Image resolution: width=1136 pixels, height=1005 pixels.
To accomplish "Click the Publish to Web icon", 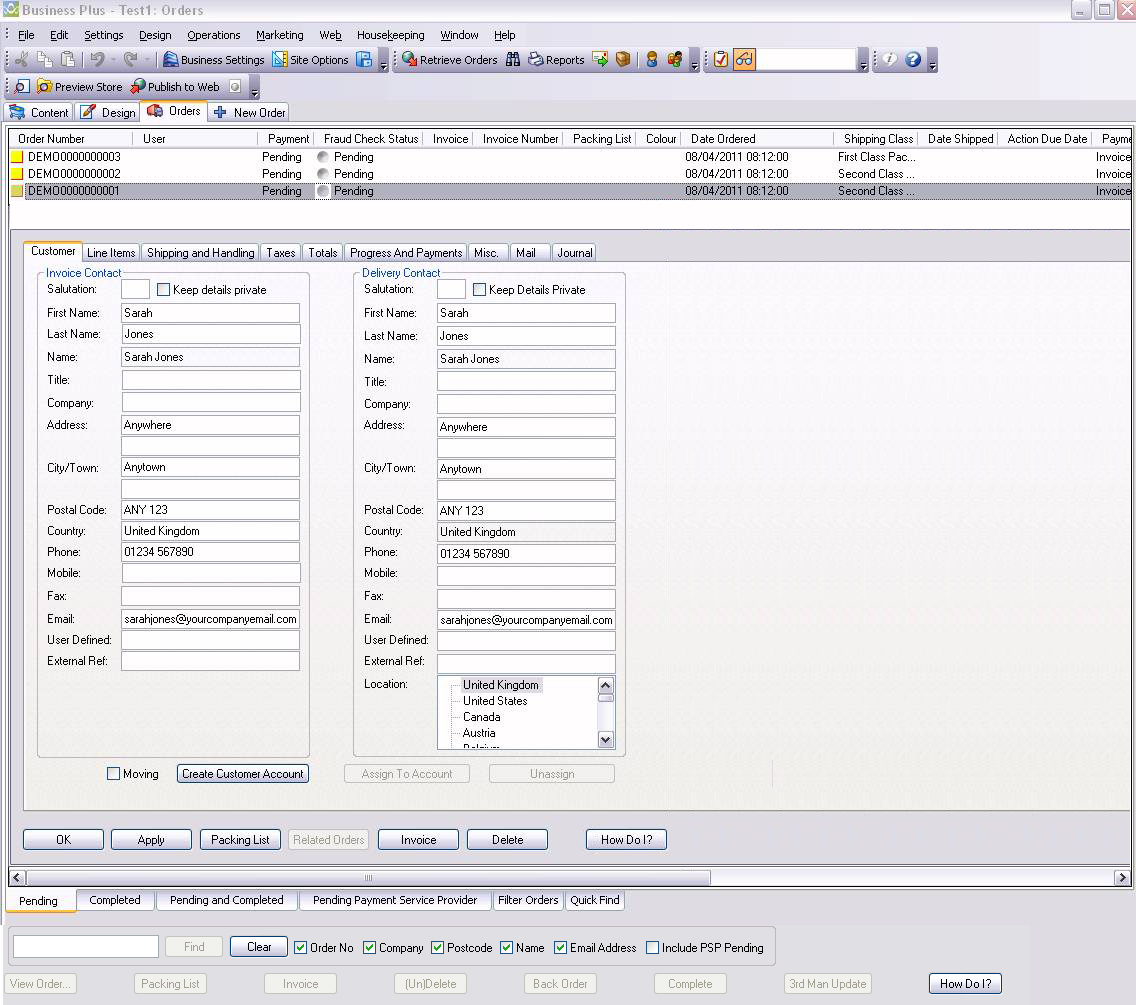I will tap(138, 87).
